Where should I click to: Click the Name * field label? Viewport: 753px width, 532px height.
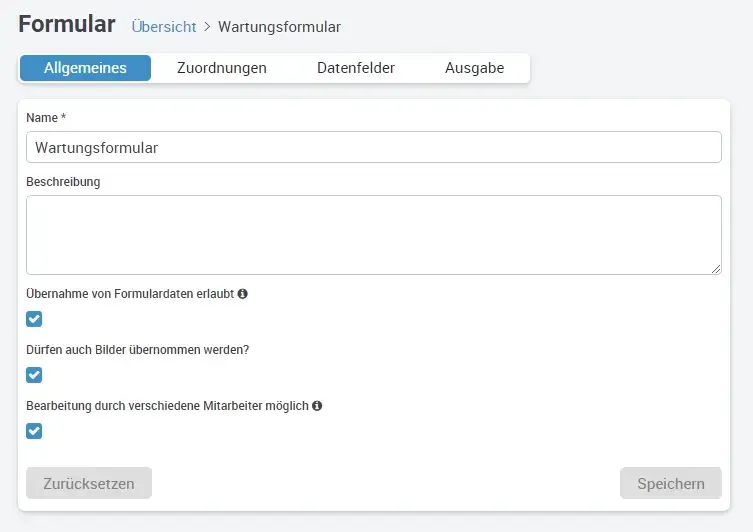(x=46, y=118)
